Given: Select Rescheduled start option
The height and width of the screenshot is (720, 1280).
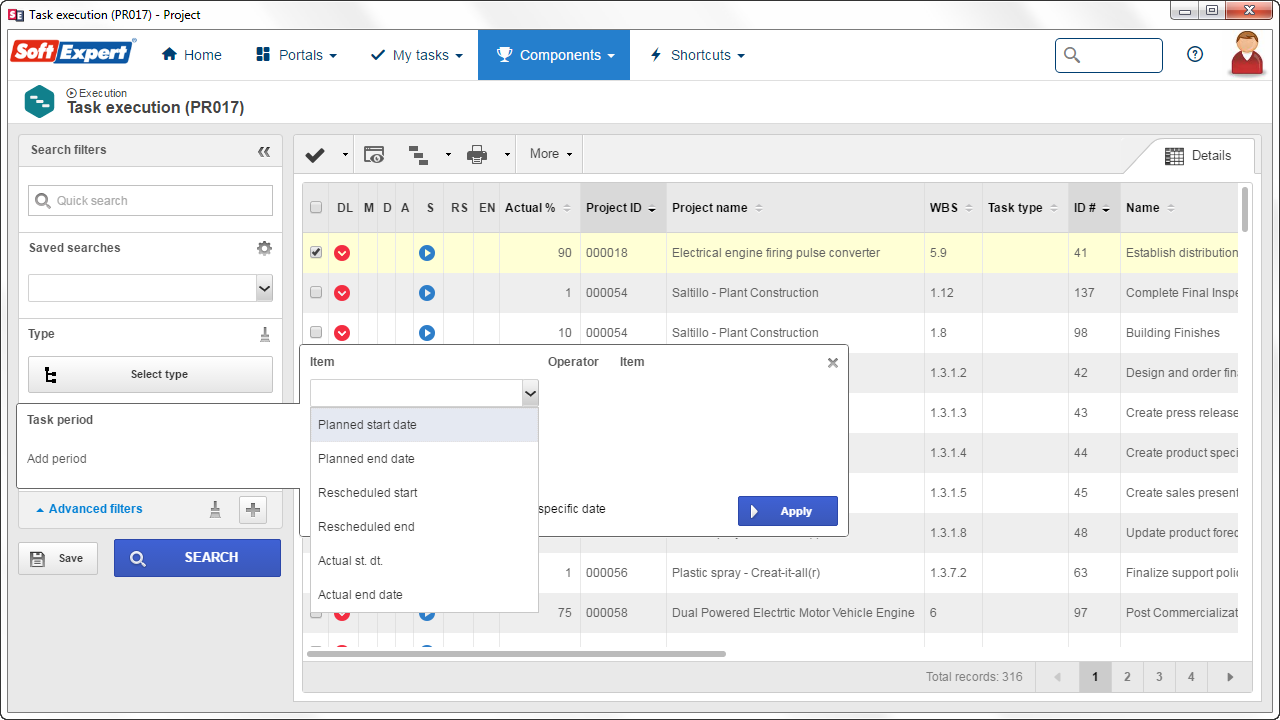Looking at the screenshot, I should [x=424, y=493].
